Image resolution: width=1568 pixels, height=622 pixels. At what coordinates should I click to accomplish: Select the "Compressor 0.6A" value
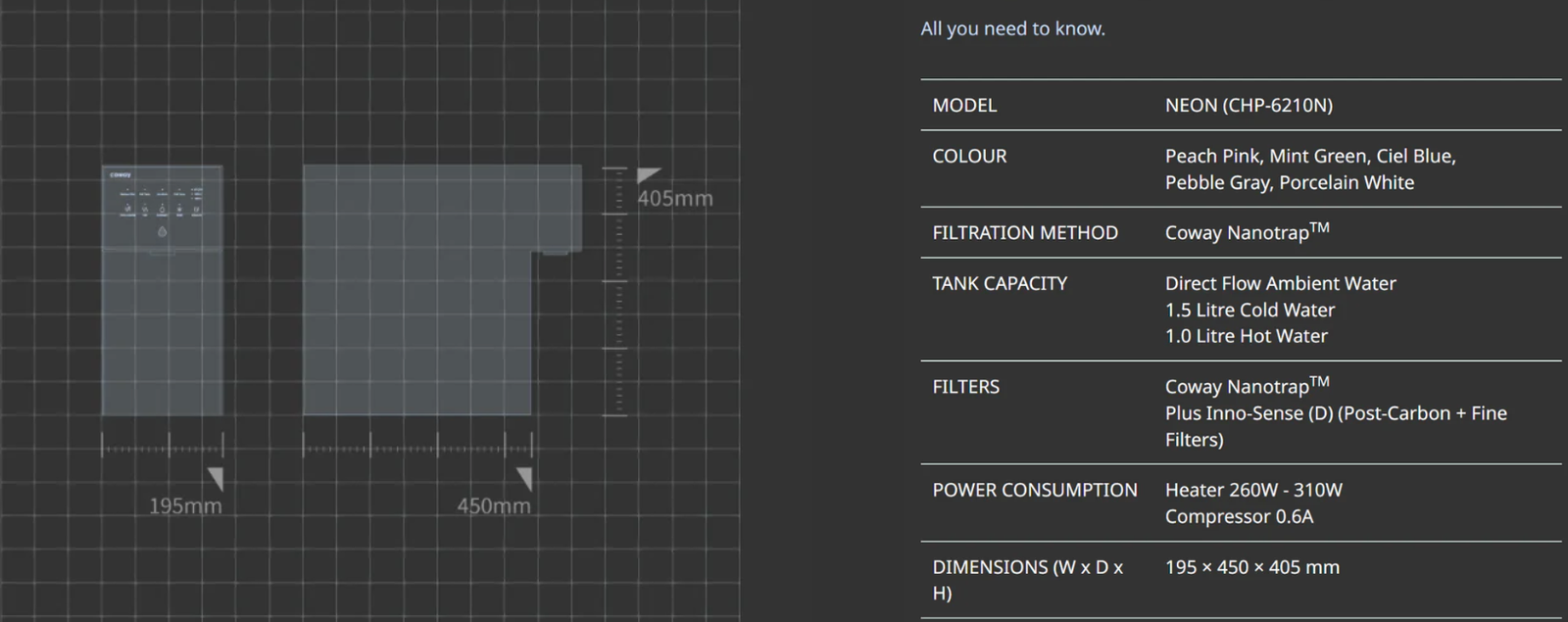[1239, 516]
